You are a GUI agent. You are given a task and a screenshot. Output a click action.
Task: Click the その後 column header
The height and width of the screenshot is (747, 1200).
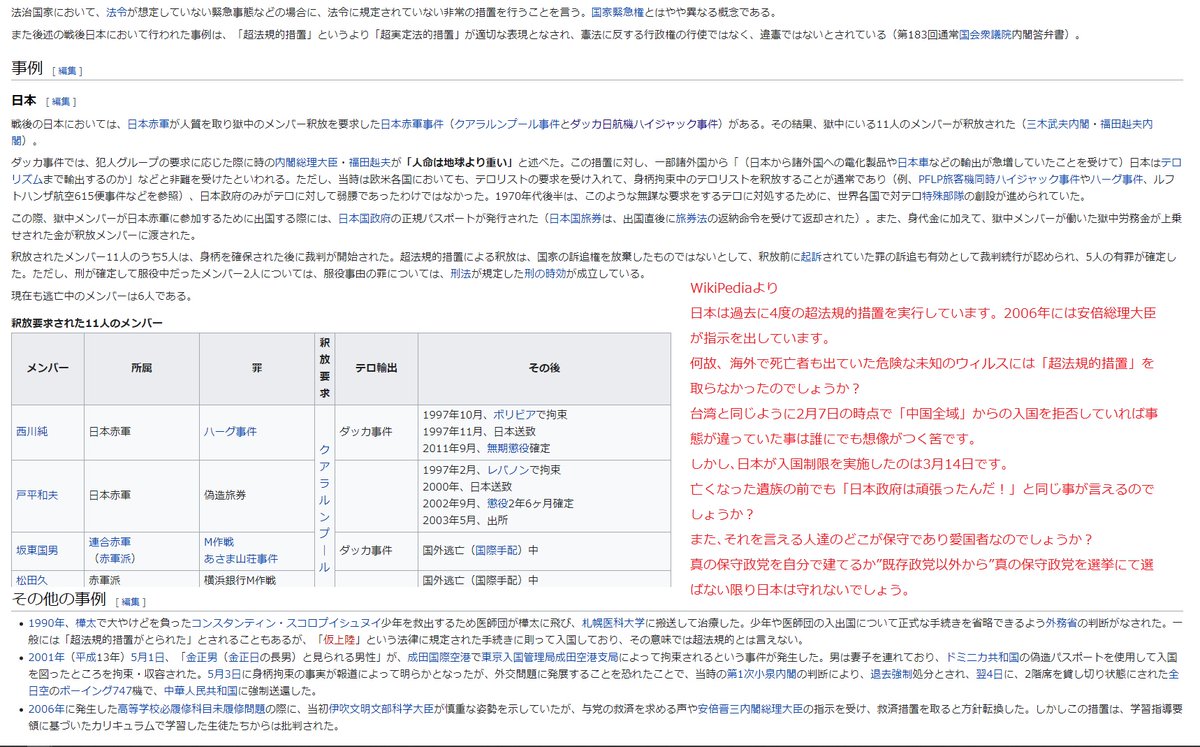[545, 368]
